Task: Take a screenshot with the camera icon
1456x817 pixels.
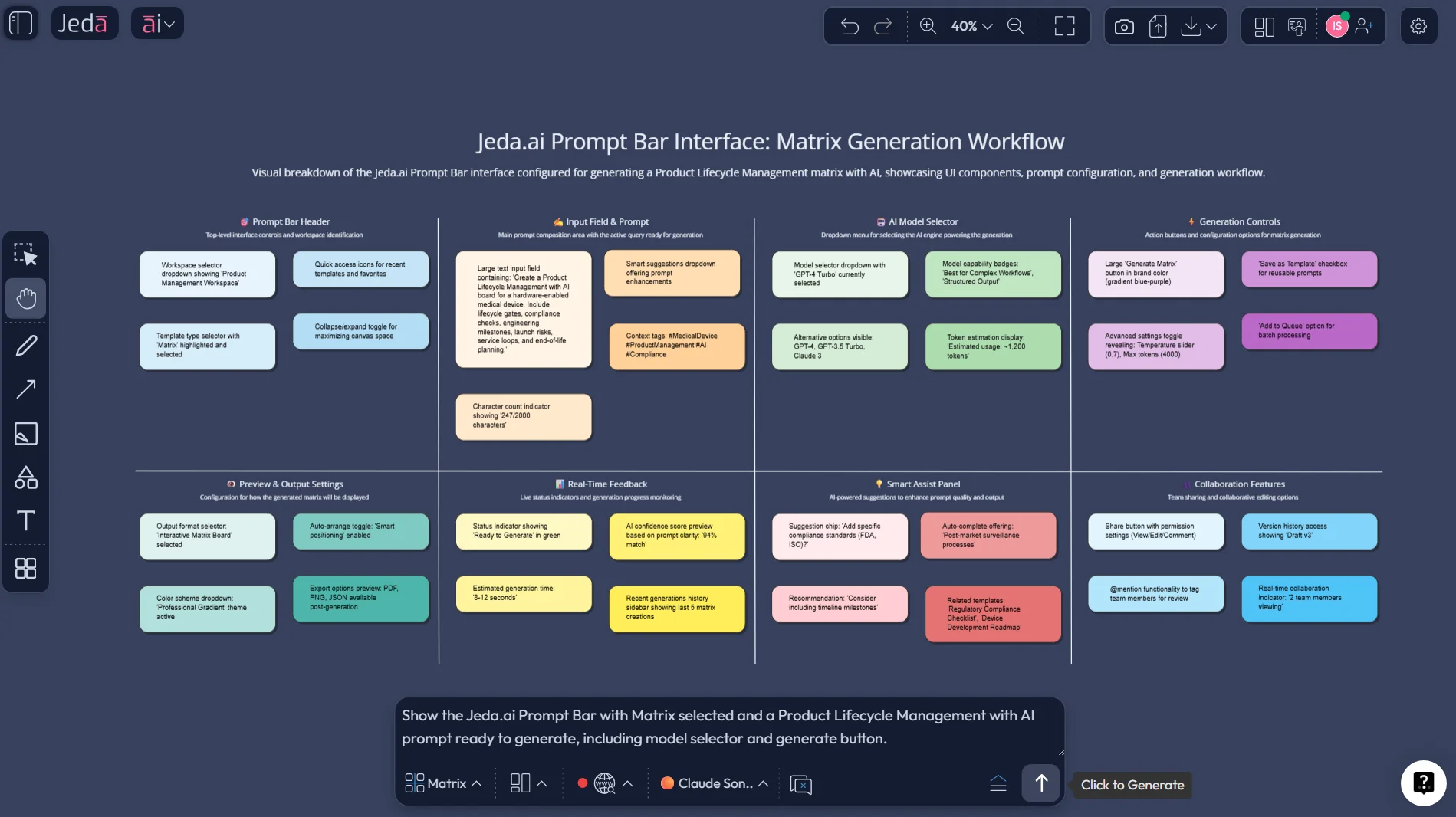Action: point(1124,27)
